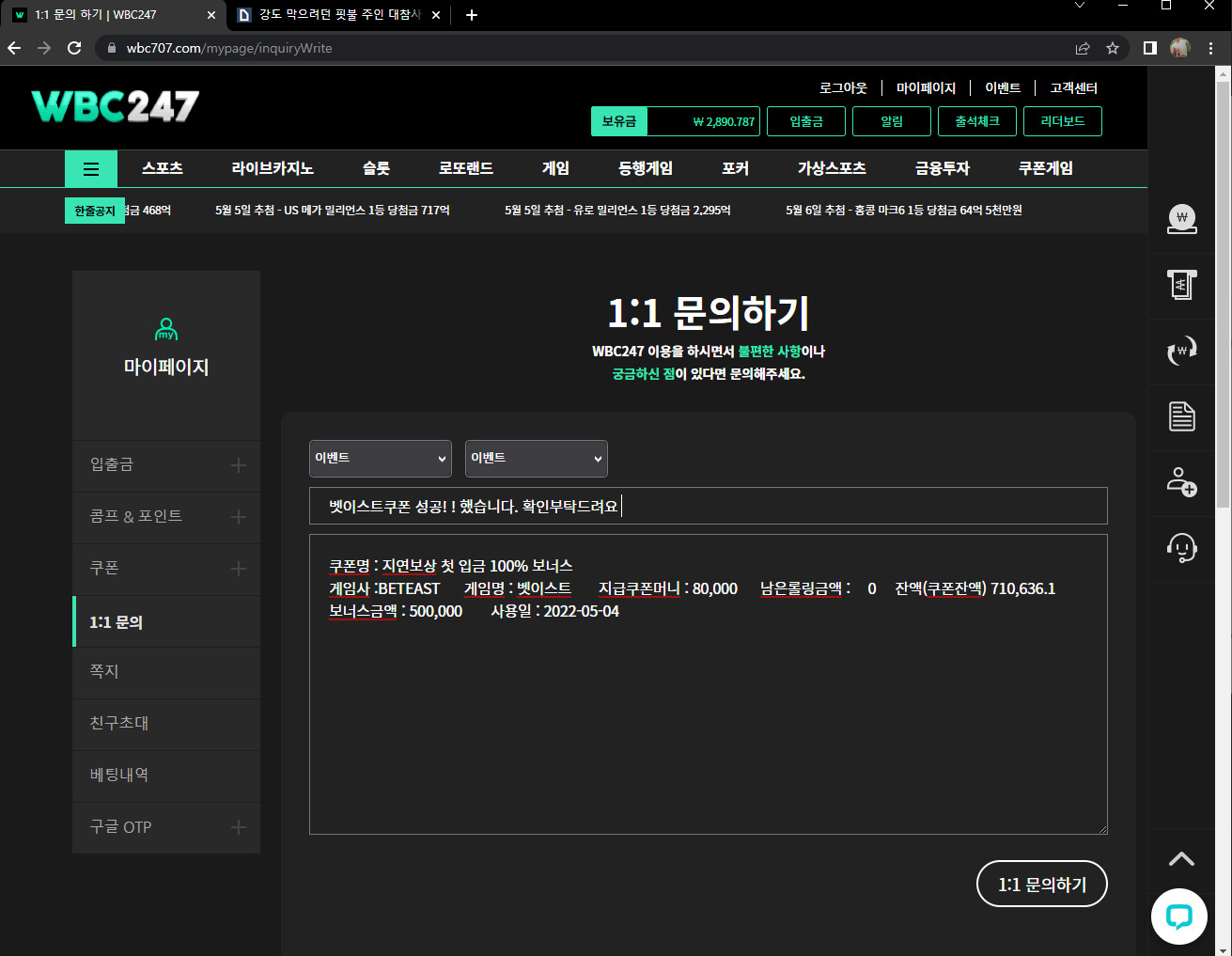Open the deposit money-bag icon in right sidebar
Screen dimensions: 1232x956
pos(1181,219)
